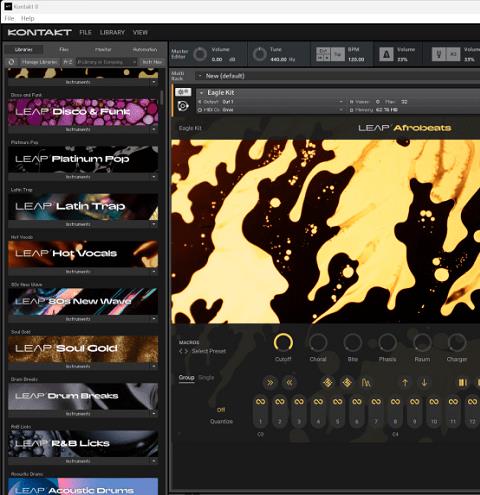Select the LEAP Latin Trap library banner
The height and width of the screenshot is (495, 480).
83,207
